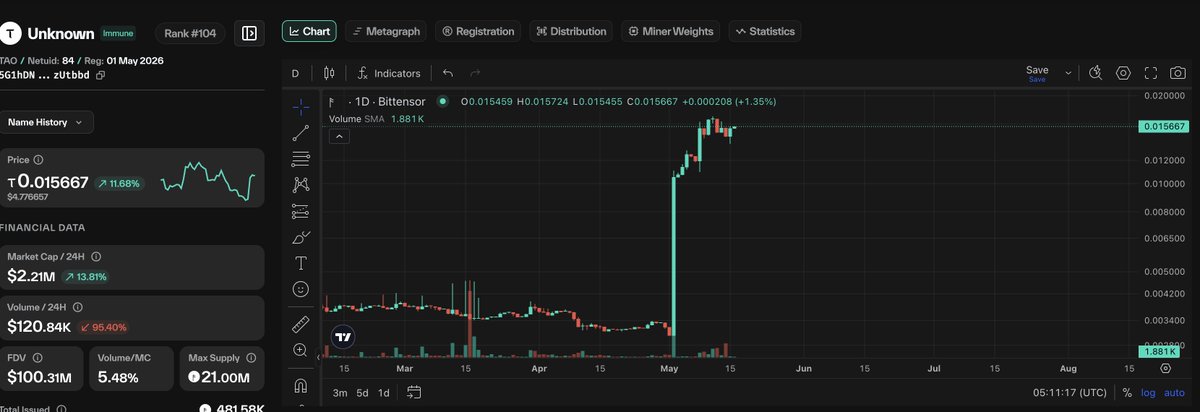This screenshot has width=1200, height=412.
Task: Show info tooltip for Market Cap / 24H
Action: (96, 257)
